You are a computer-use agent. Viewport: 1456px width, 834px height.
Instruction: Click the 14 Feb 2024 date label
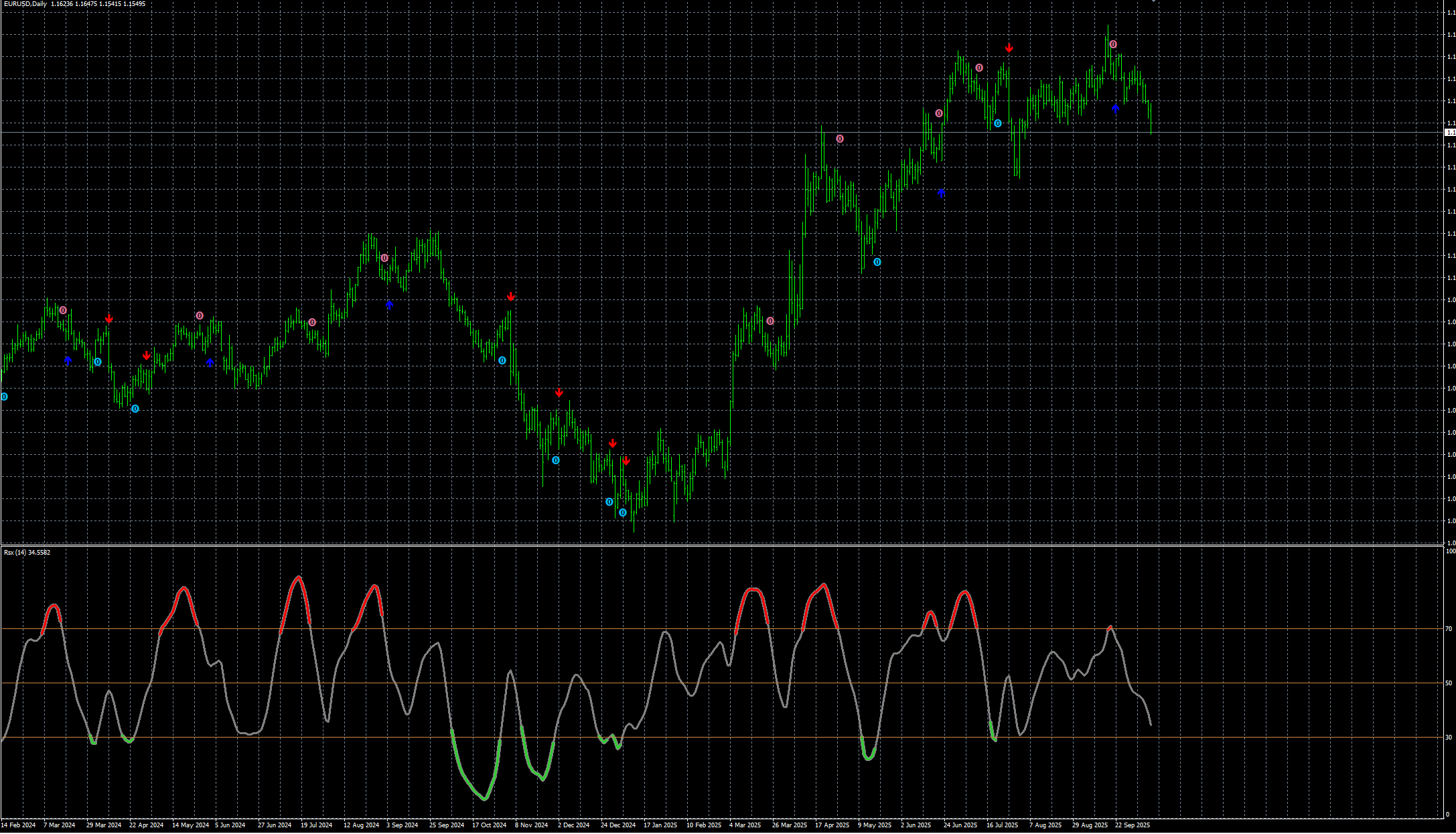pos(17,825)
